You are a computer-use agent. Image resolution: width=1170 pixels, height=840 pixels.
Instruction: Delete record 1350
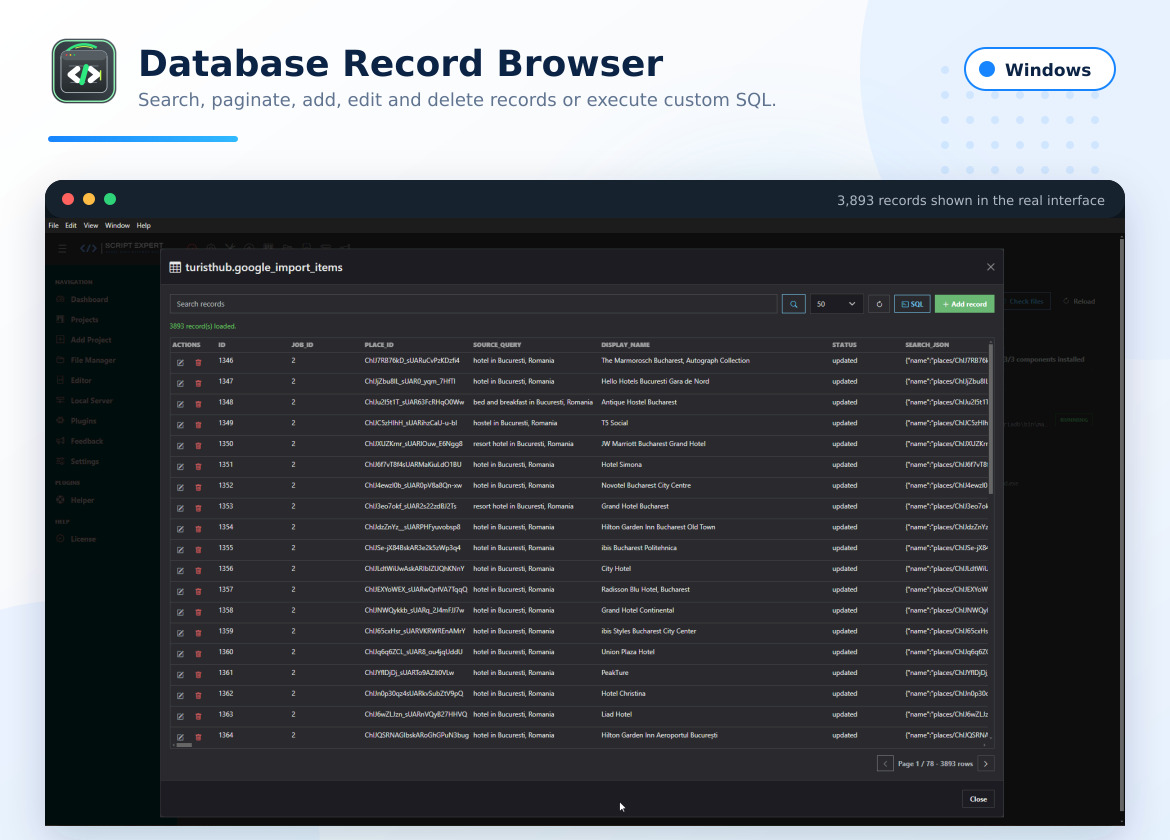(198, 445)
